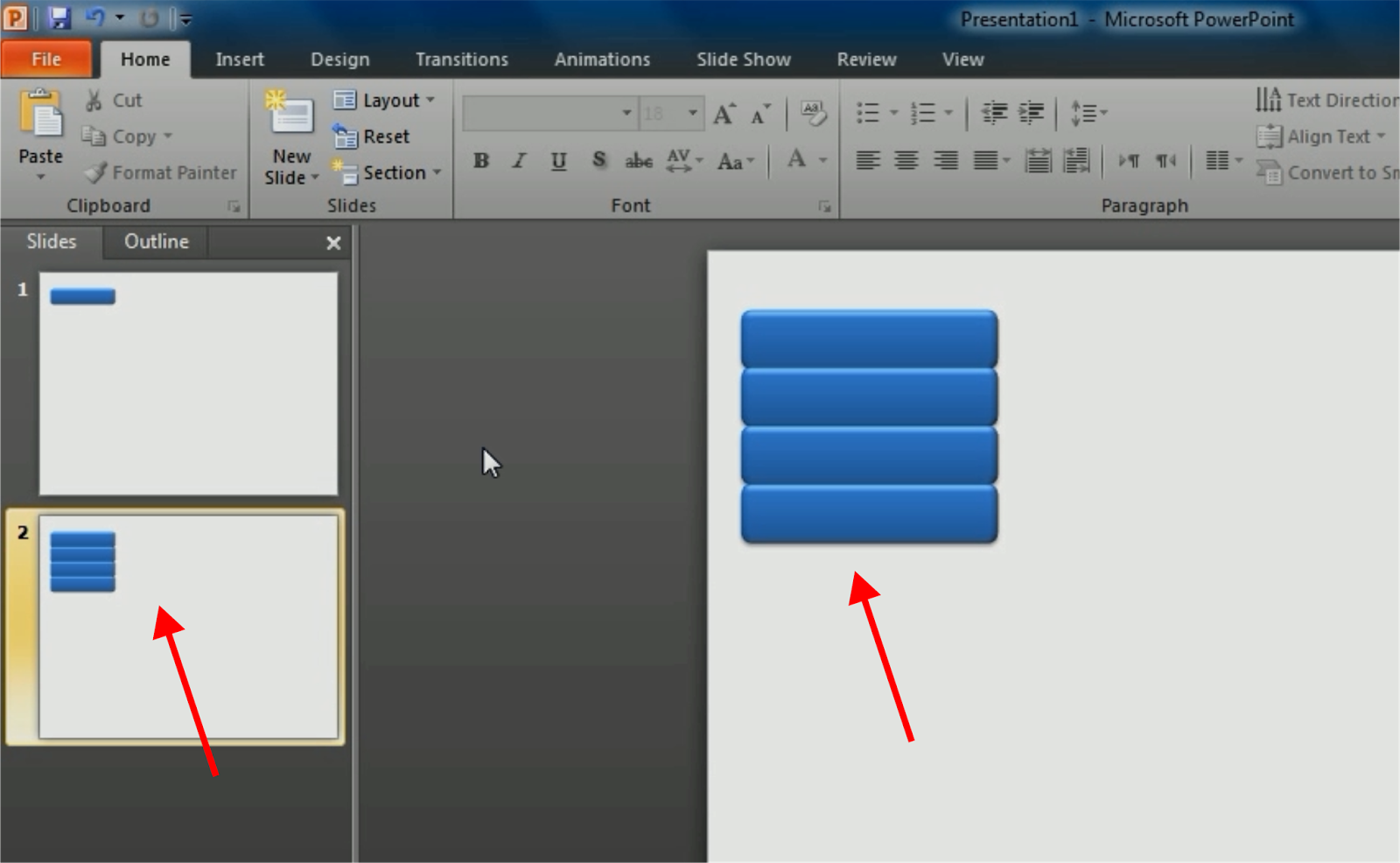Click the font color letter A button

coord(796,160)
